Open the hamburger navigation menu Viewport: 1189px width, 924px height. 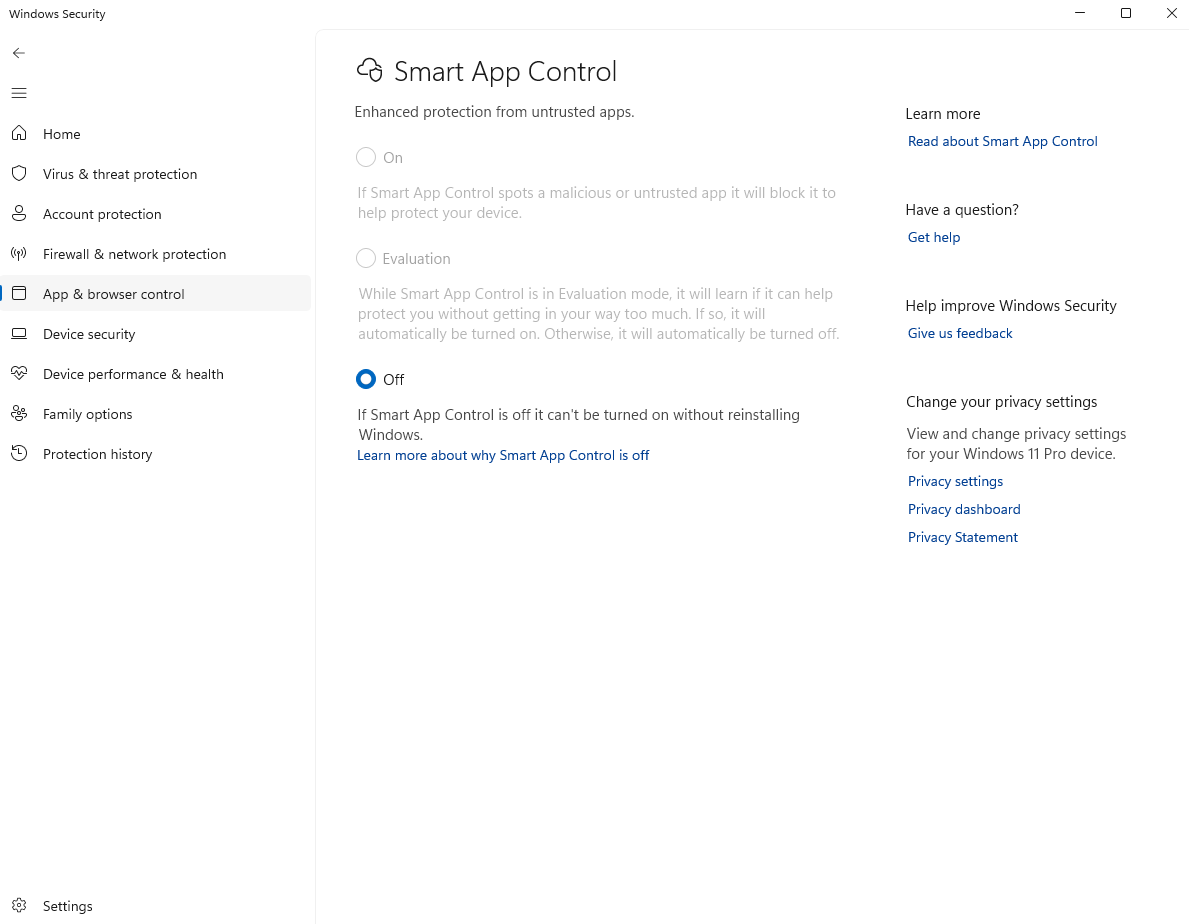click(19, 93)
